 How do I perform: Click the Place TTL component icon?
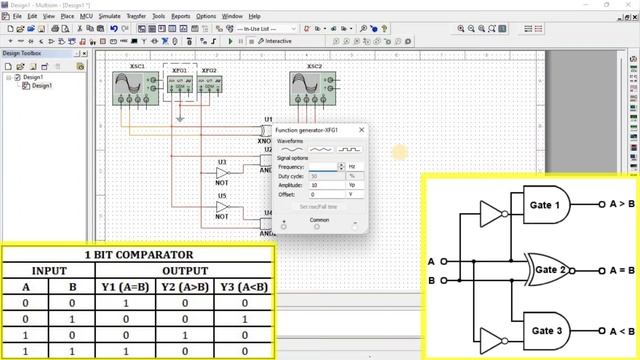click(62, 41)
